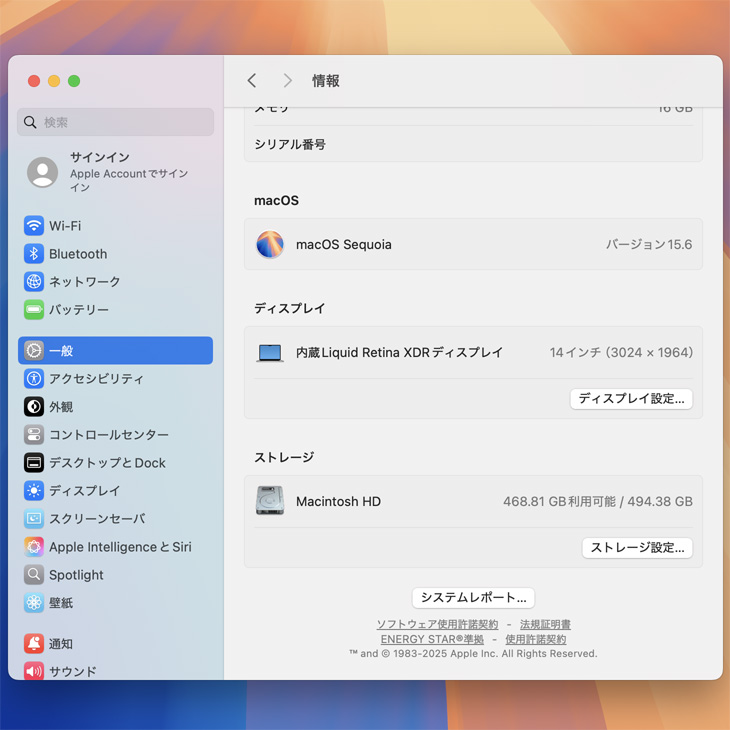Open ネットワーク network settings
The width and height of the screenshot is (730, 730).
(84, 282)
